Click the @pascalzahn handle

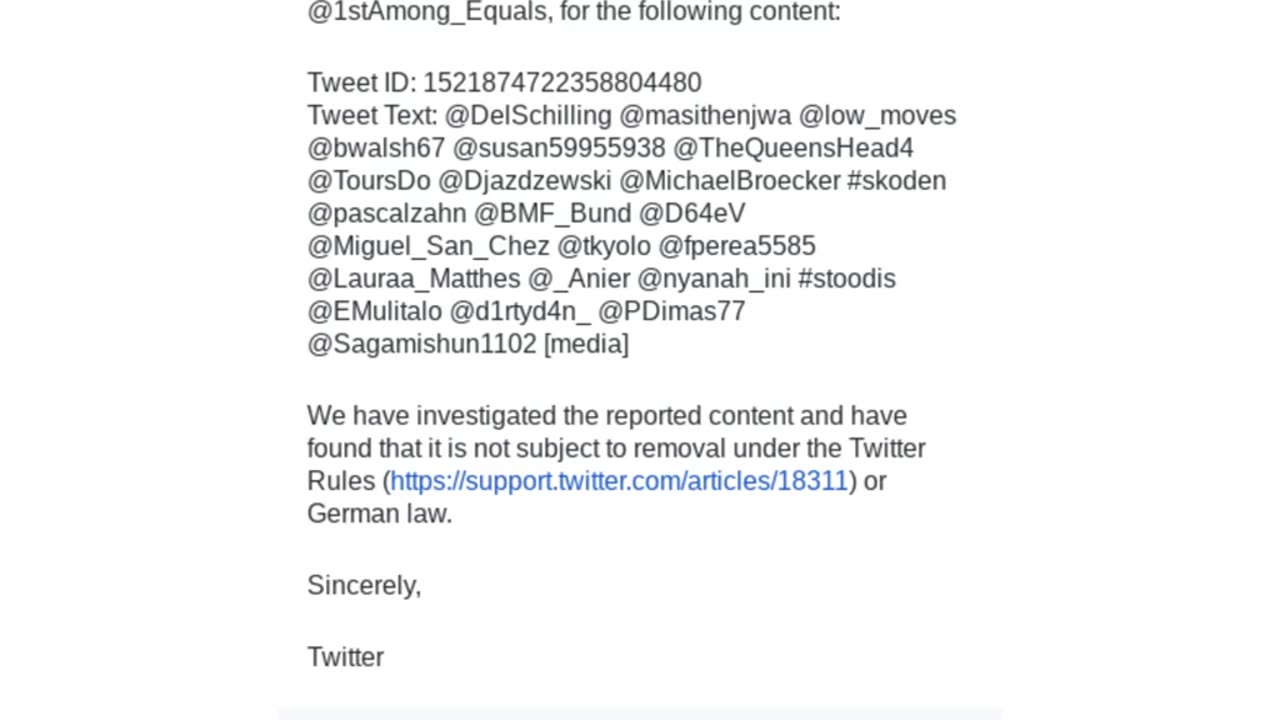pos(386,214)
